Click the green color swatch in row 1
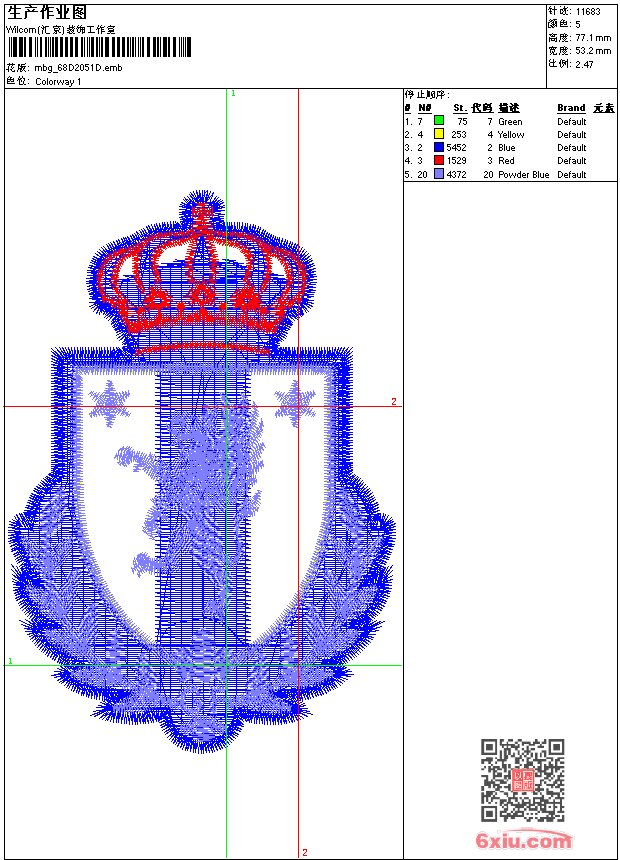The image size is (620, 860). click(439, 121)
